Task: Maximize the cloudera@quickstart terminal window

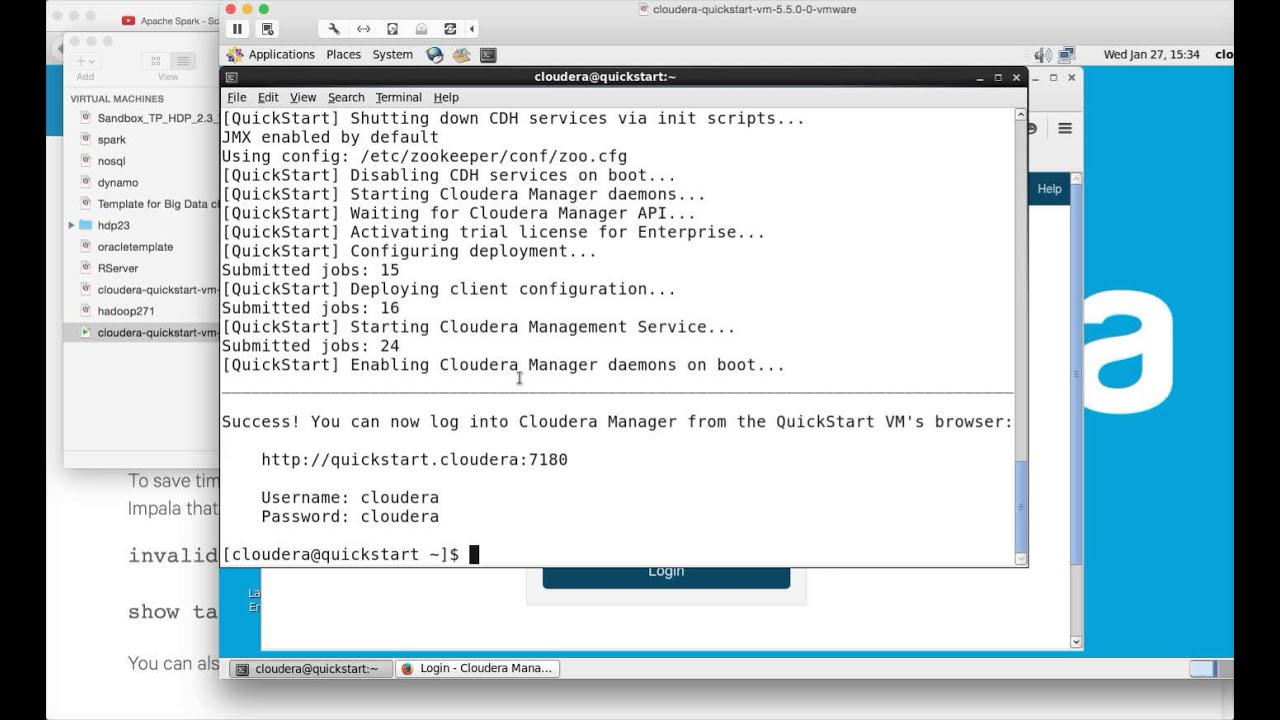Action: coord(998,77)
